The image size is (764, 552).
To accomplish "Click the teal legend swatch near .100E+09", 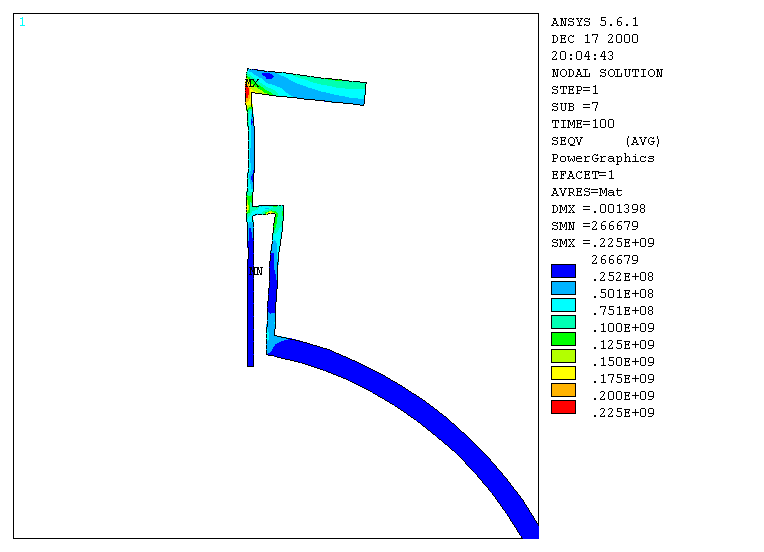I will (563, 322).
